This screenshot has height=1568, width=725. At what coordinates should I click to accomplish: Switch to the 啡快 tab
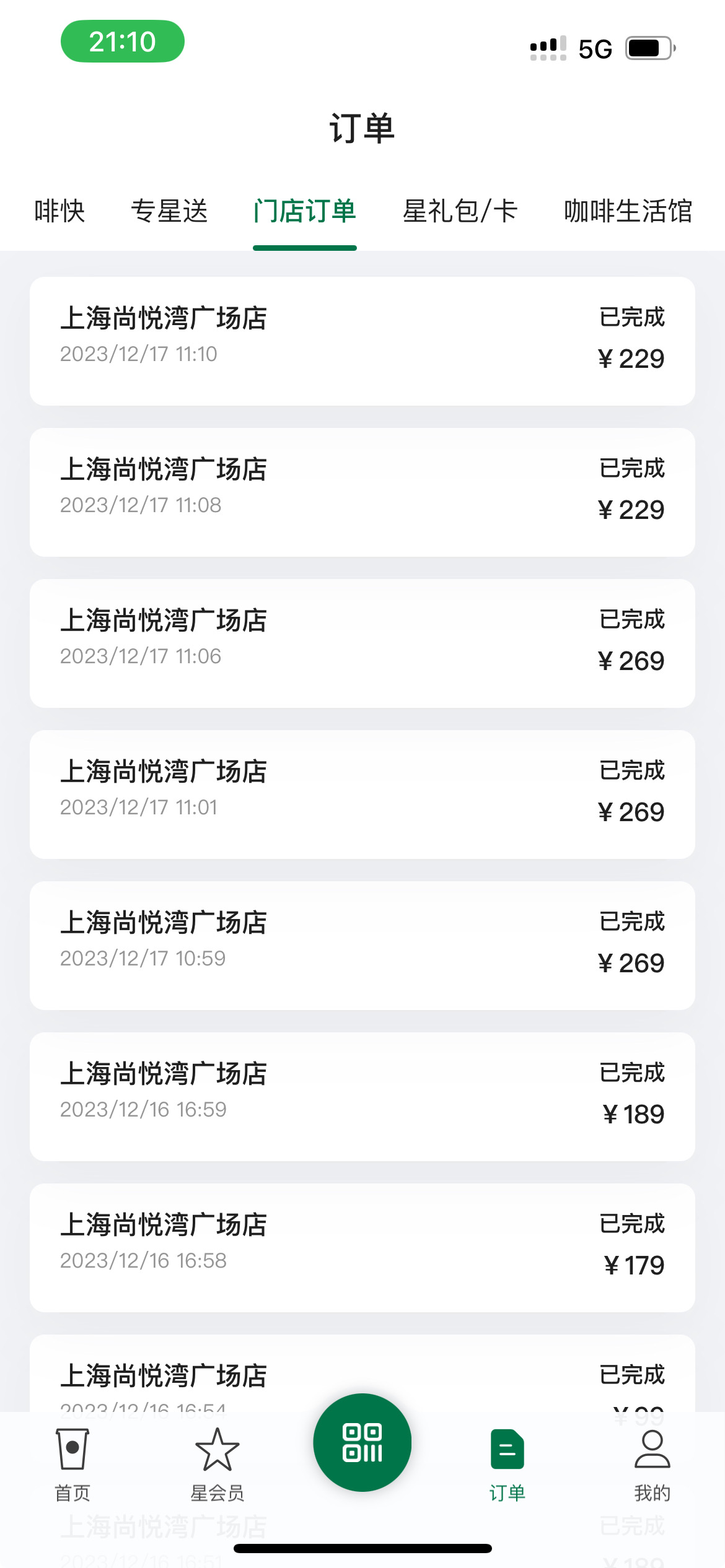(59, 211)
